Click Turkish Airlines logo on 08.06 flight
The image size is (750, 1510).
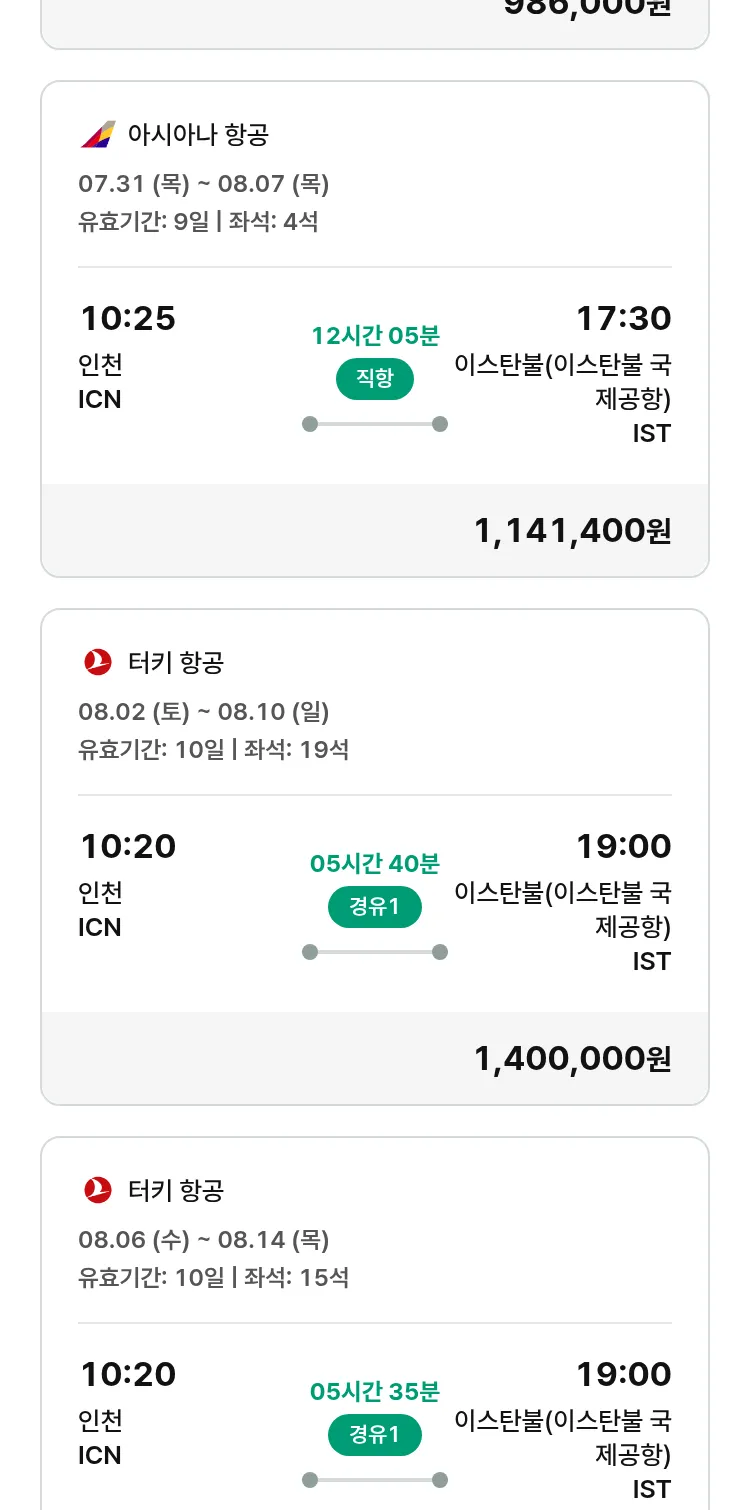click(98, 1190)
